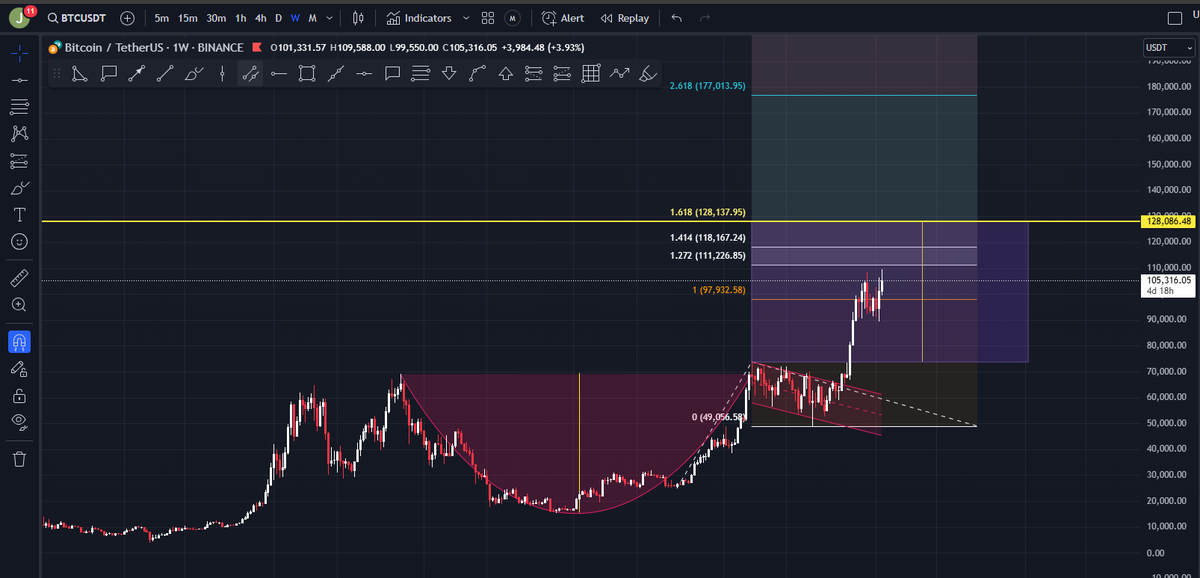The width and height of the screenshot is (1200, 578).
Task: Select the highlighted parallel channel tool
Action: (251, 73)
